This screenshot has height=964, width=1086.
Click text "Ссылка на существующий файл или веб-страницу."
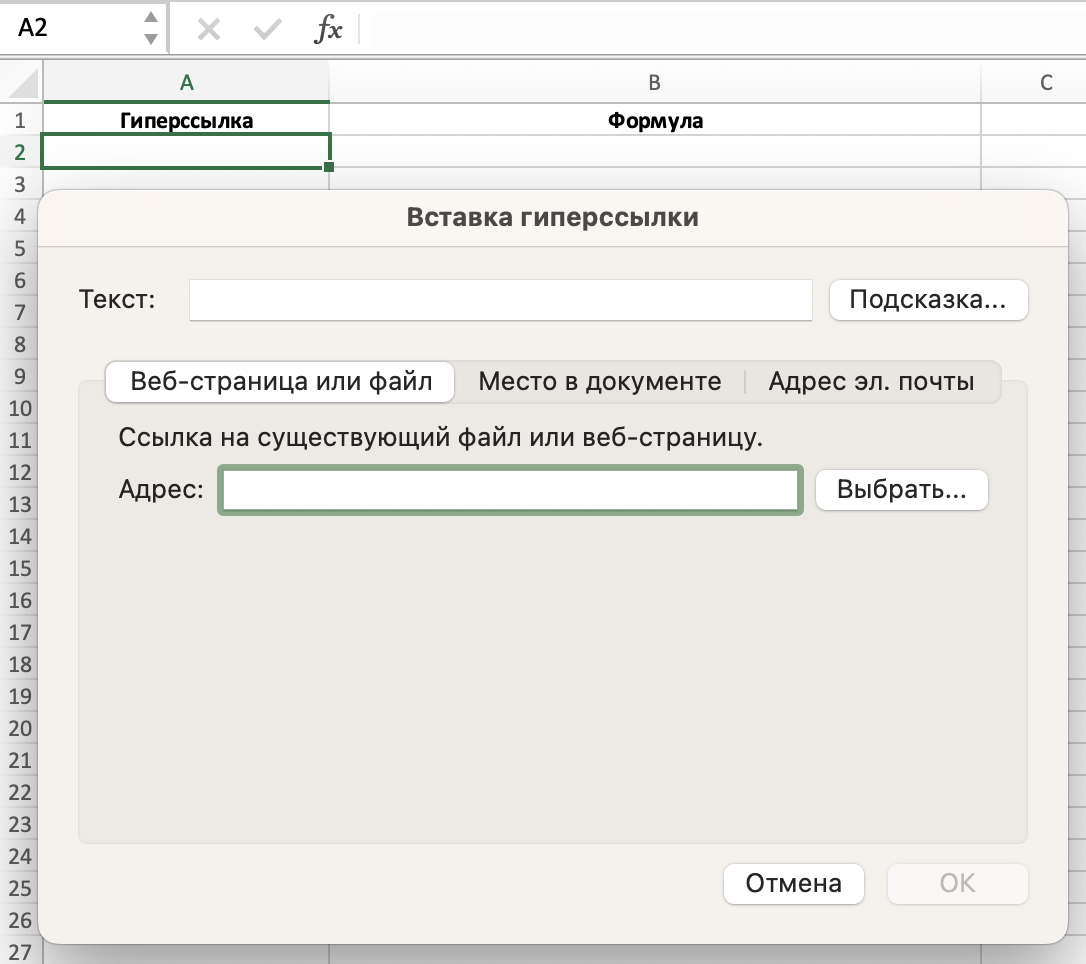click(440, 438)
